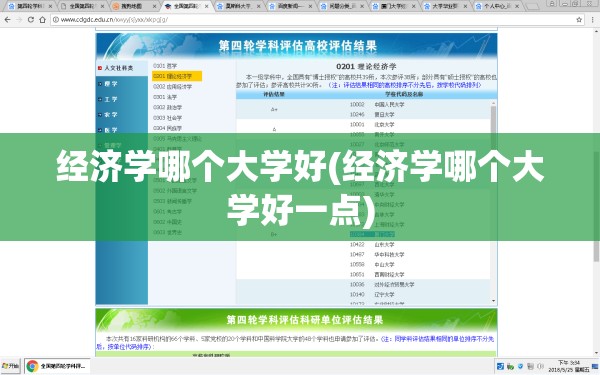Click the 第四轮学科评估高校评估结果 banner
Screen dimensions: 600x375
click(297, 46)
